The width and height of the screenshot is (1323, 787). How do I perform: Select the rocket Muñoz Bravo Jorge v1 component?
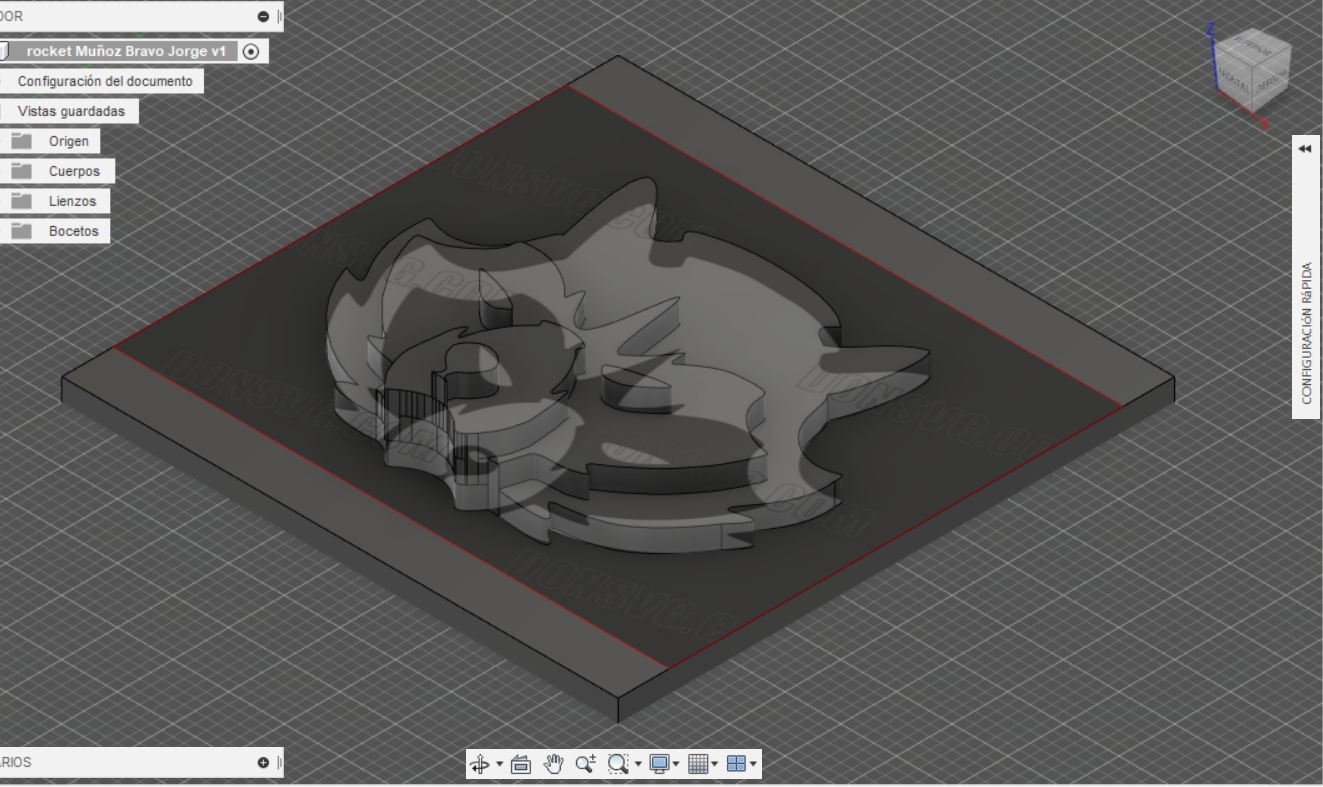tap(126, 51)
